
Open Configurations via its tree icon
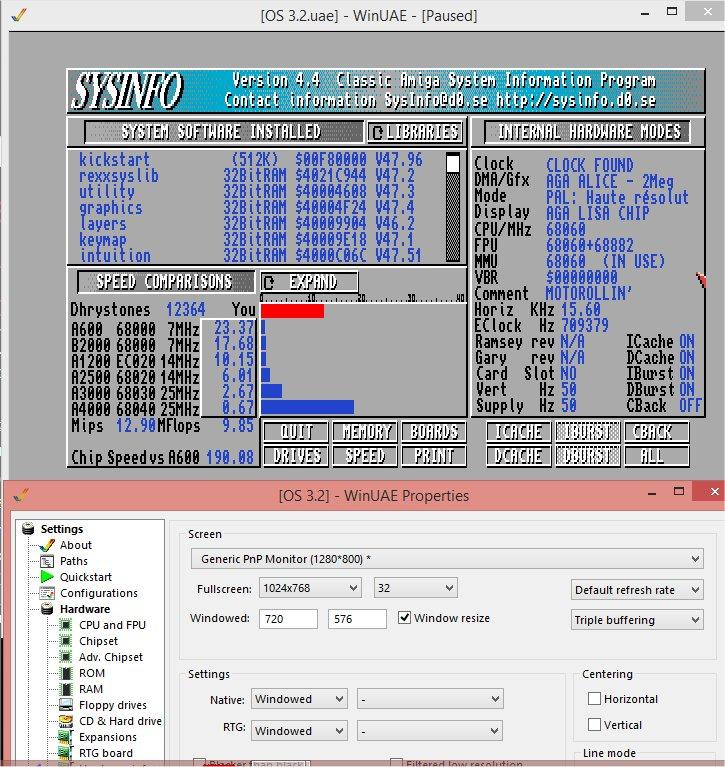coord(44,593)
